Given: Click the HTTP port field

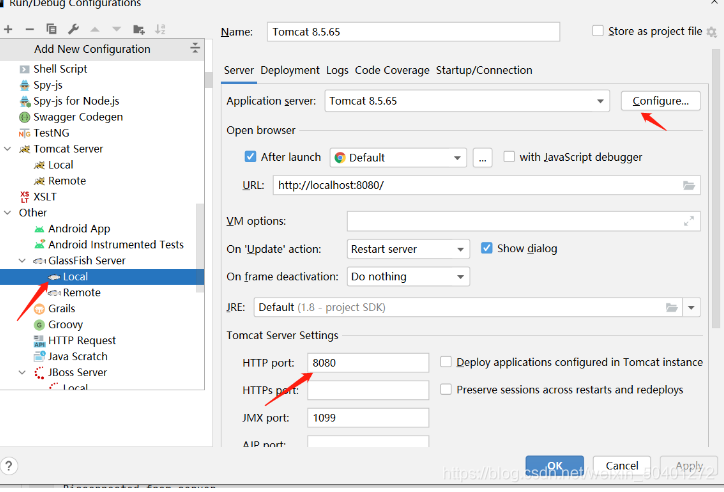Looking at the screenshot, I should tap(368, 363).
